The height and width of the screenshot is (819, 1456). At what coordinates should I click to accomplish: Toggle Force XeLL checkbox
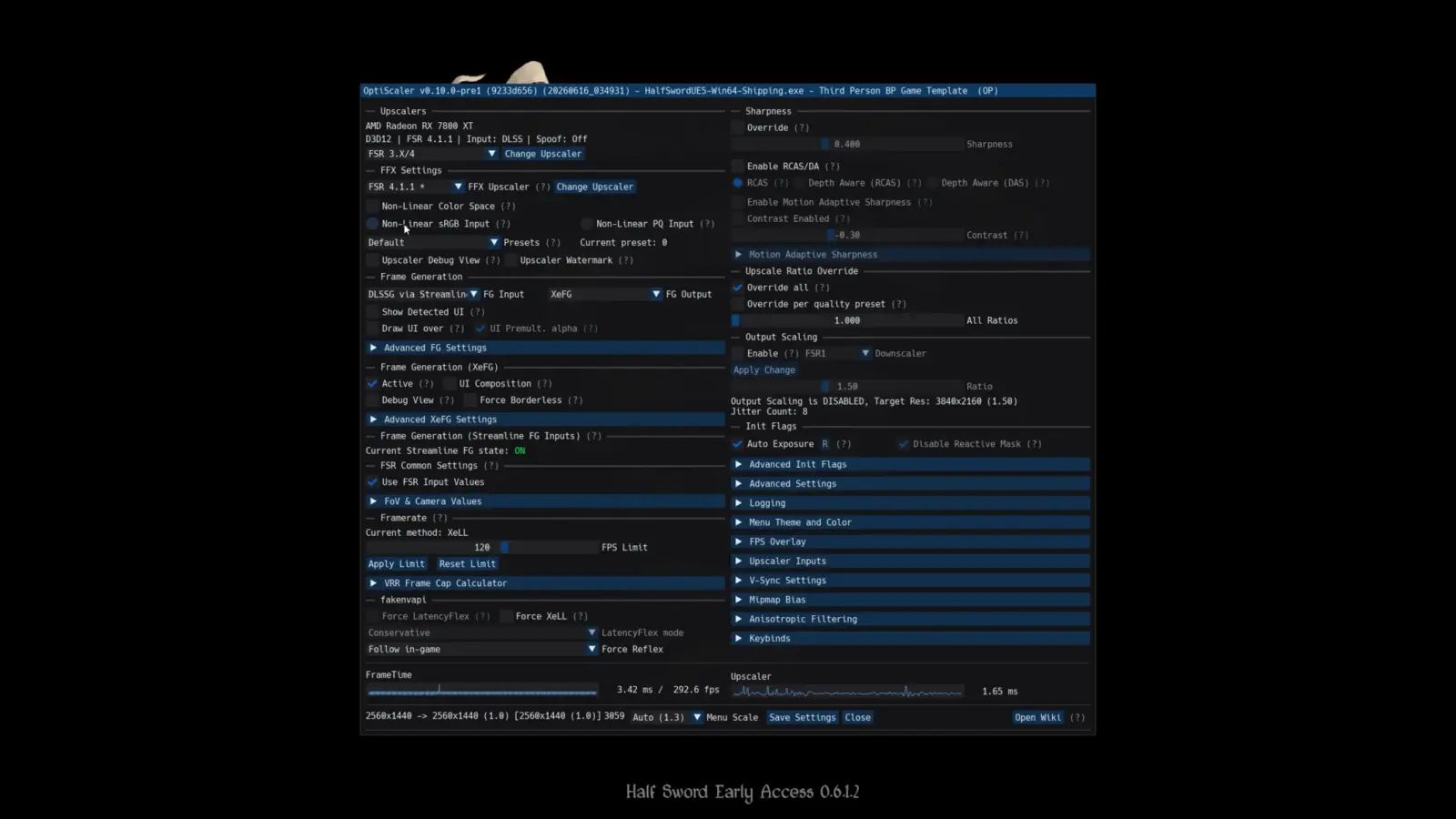(507, 617)
